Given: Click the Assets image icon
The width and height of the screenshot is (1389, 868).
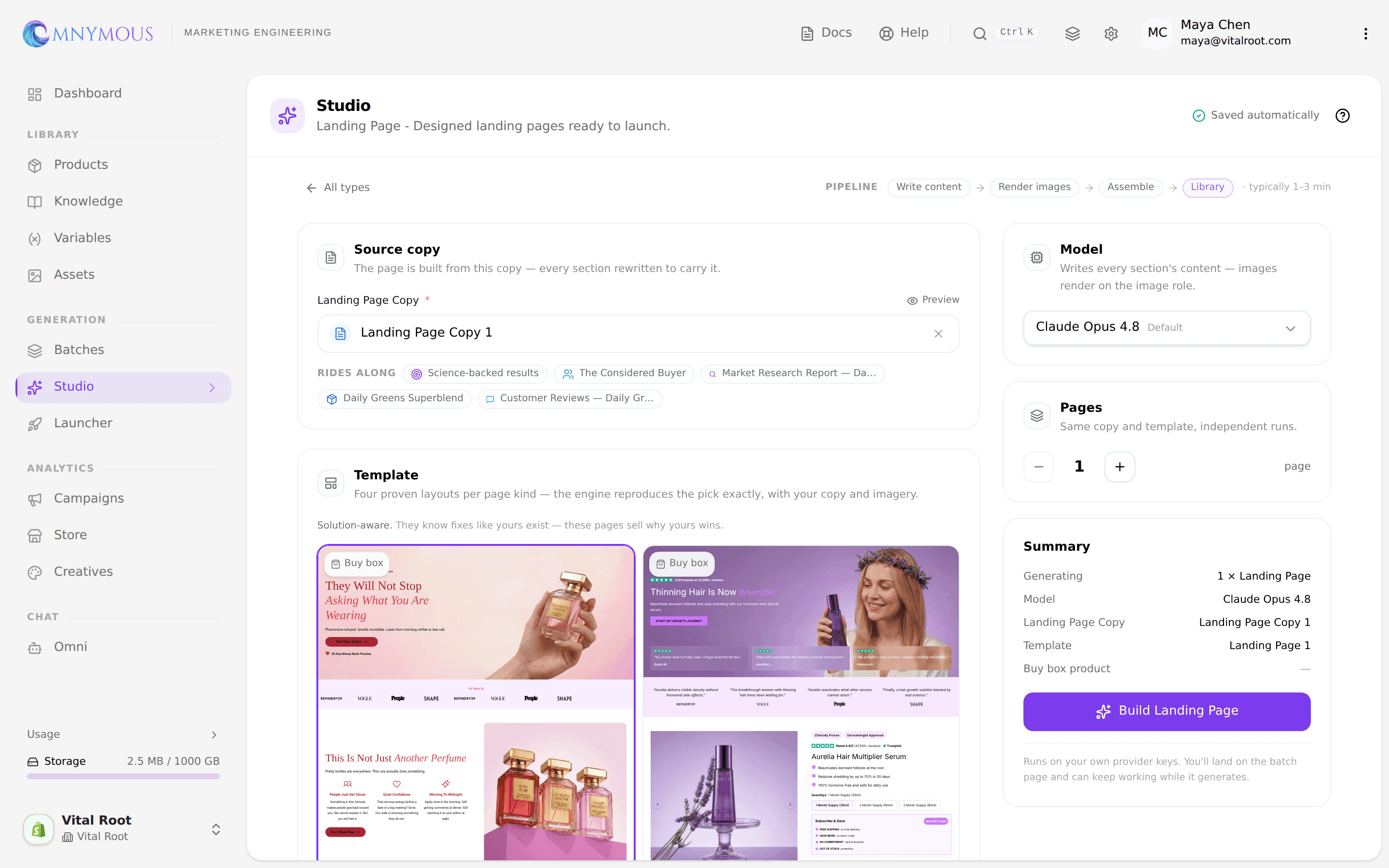Looking at the screenshot, I should tap(35, 275).
